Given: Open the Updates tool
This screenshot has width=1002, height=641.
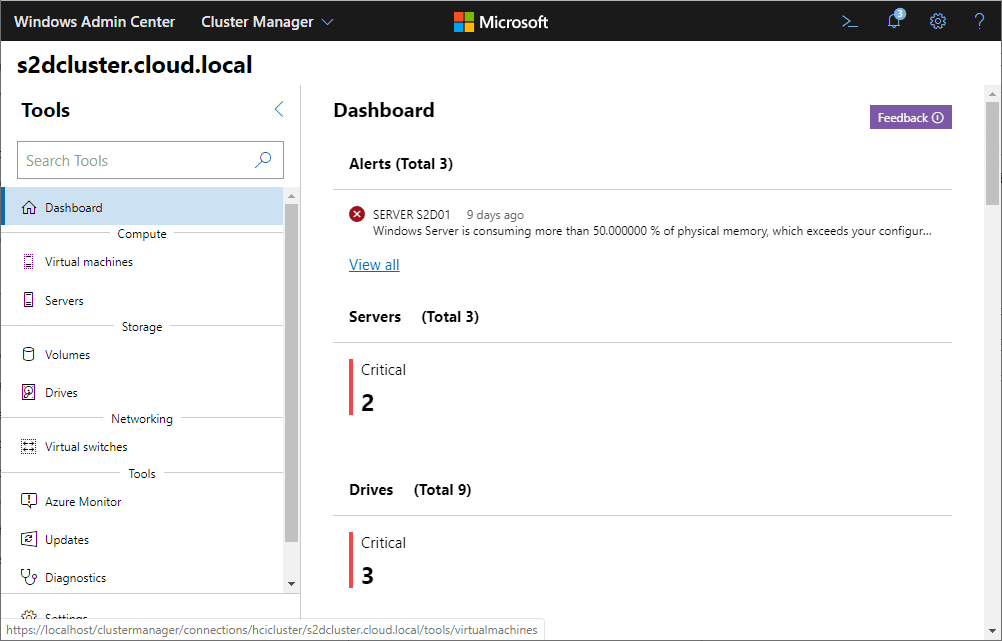Looking at the screenshot, I should [x=67, y=540].
